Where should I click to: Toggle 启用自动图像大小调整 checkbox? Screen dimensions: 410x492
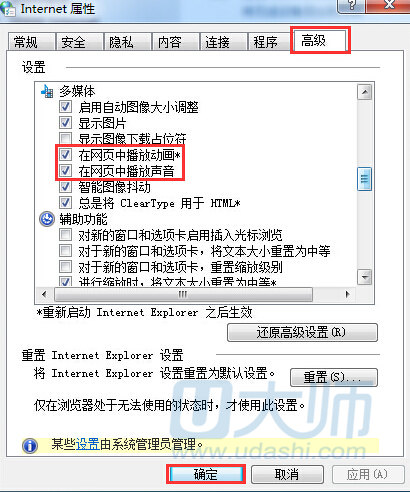click(65, 107)
